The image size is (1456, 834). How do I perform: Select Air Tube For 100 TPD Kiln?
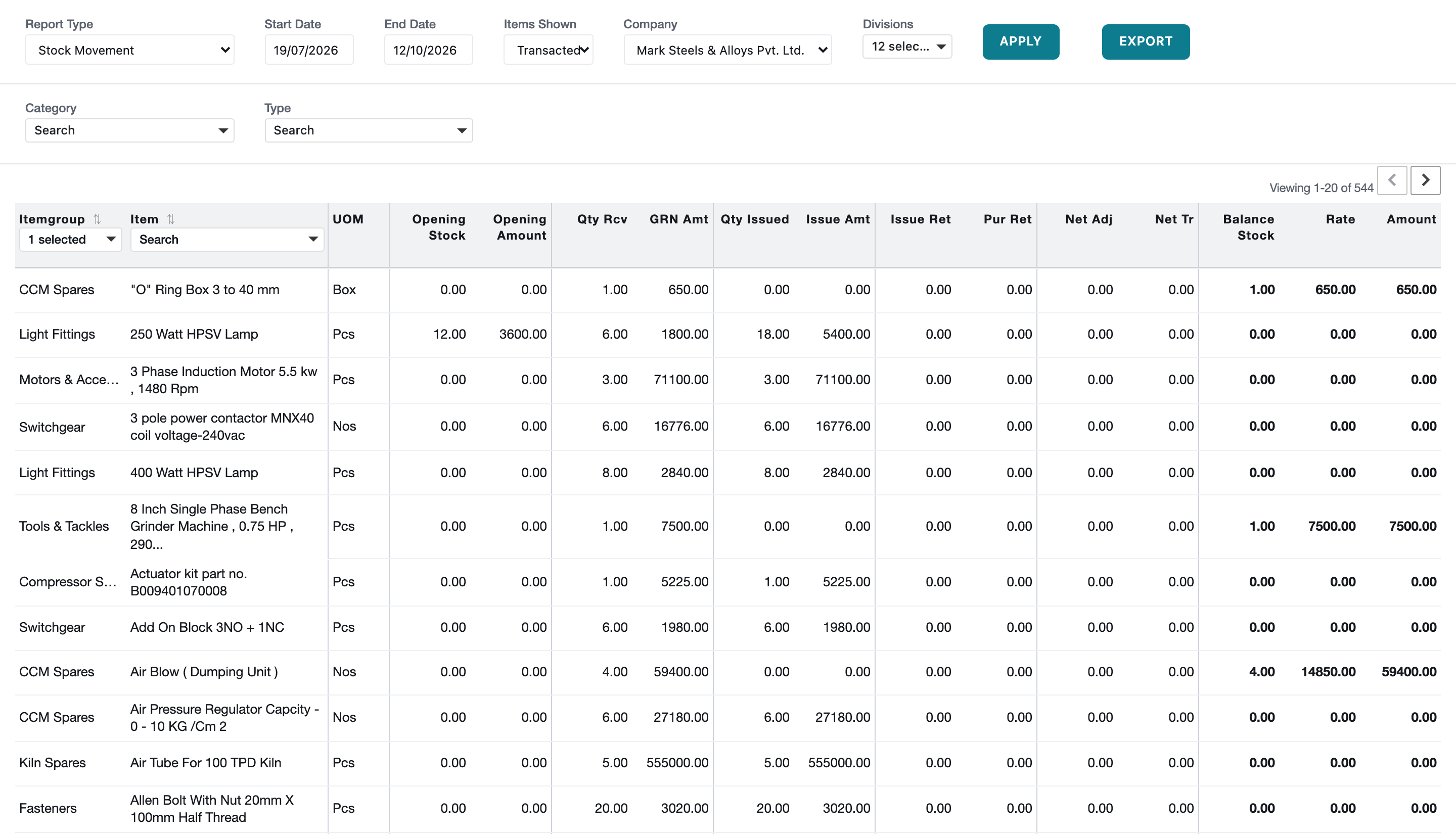(206, 764)
